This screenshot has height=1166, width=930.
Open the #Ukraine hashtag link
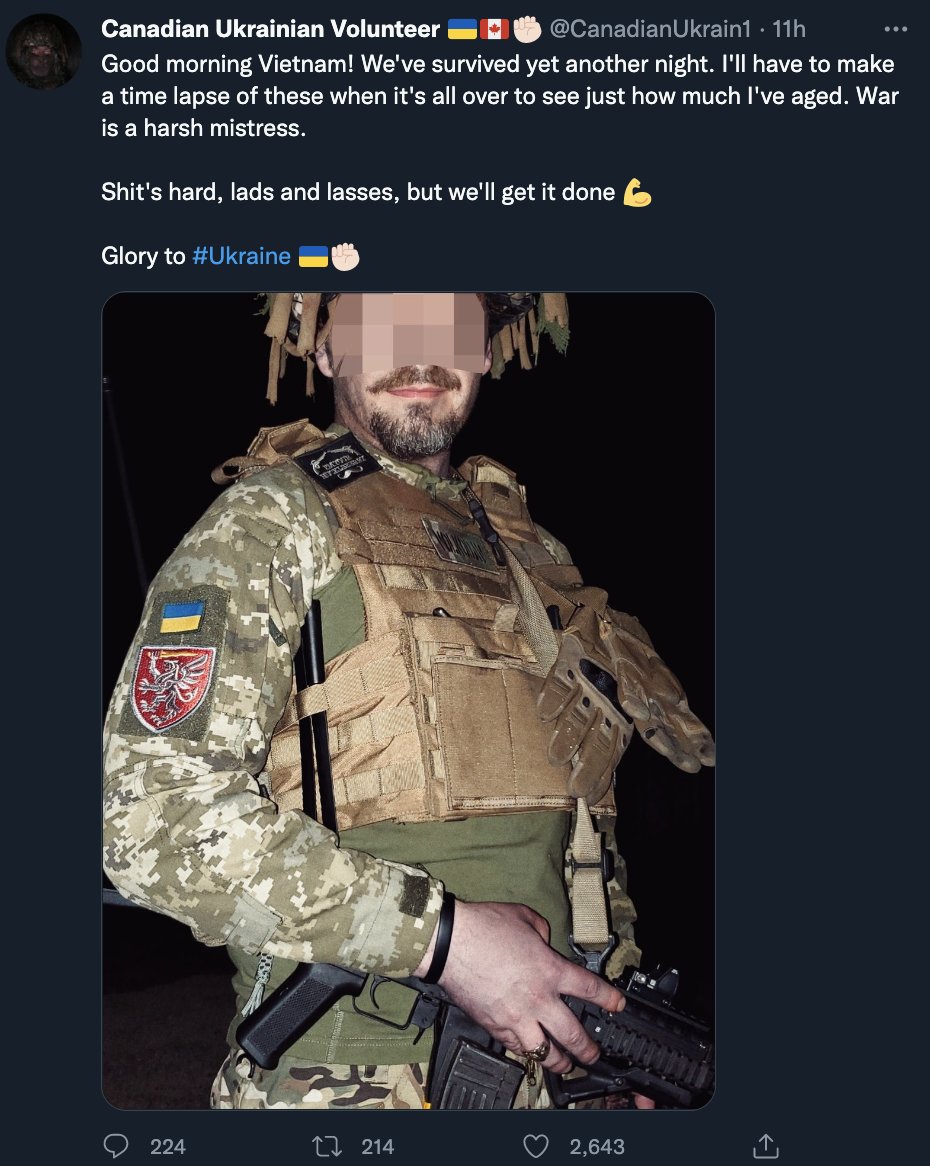[242, 256]
